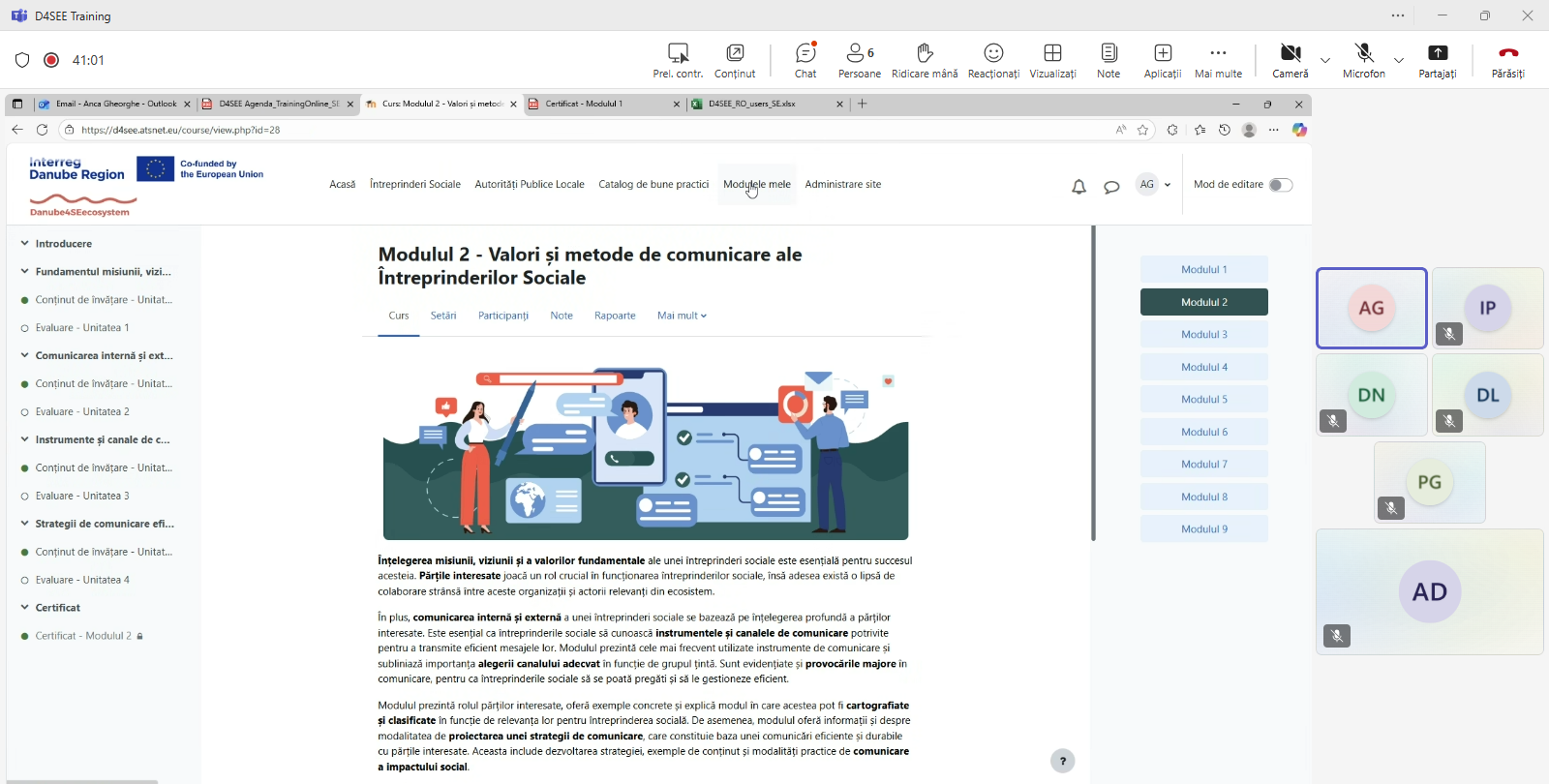The width and height of the screenshot is (1549, 784).
Task: Switch to D4SEE Agenda_TrainingOnline tab
Action: (278, 104)
